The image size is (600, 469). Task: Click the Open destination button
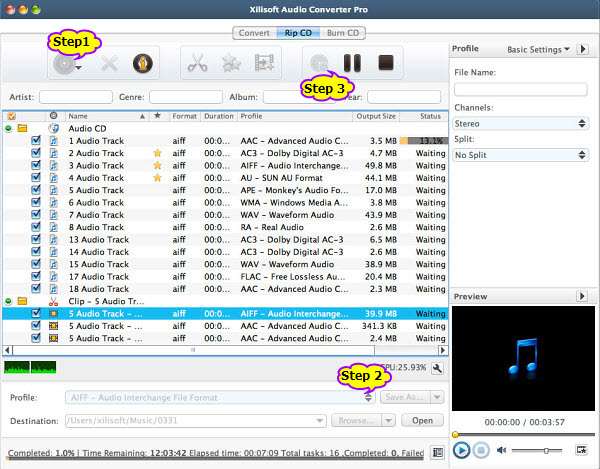(422, 420)
